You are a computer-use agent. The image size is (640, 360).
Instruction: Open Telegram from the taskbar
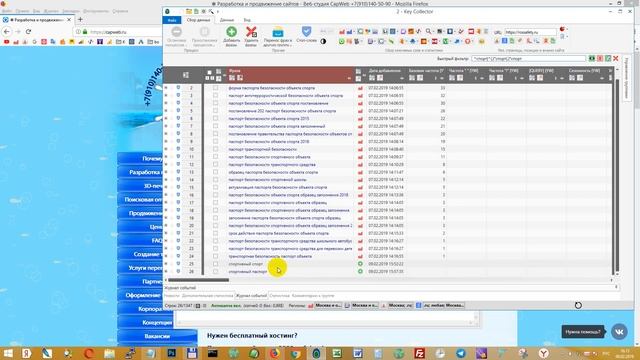[461, 353]
